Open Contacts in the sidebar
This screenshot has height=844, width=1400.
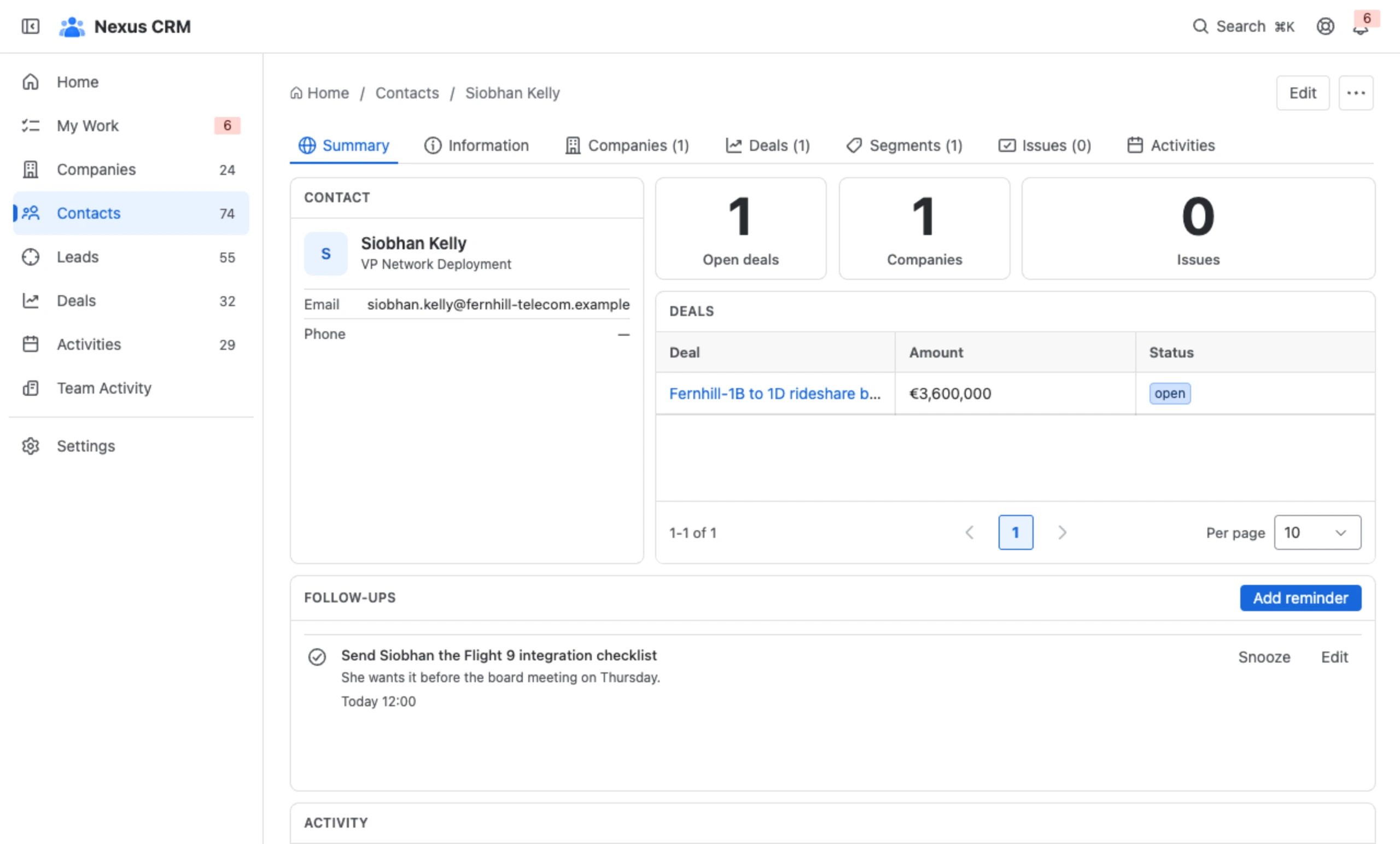(x=131, y=213)
